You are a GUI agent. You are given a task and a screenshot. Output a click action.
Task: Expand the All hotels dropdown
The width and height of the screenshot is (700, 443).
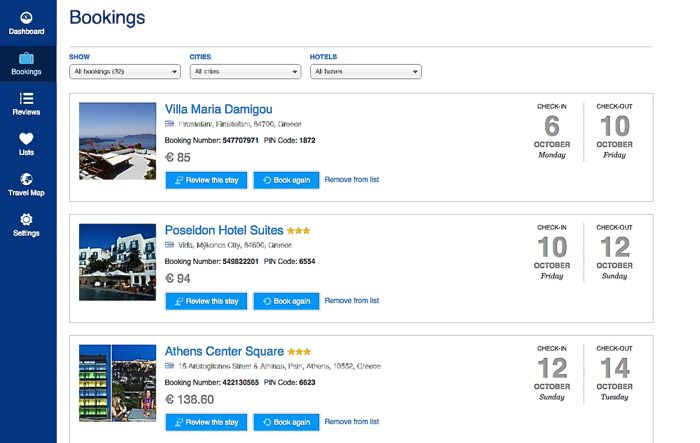(366, 71)
